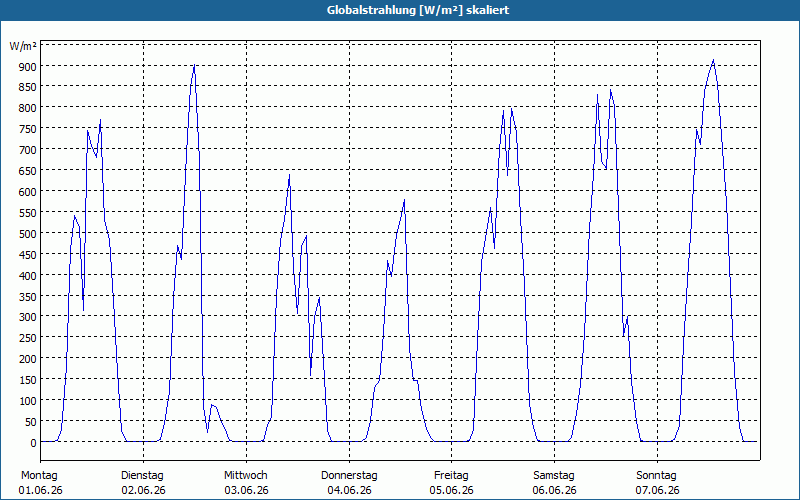Pick the '700' y-axis value

point(28,150)
